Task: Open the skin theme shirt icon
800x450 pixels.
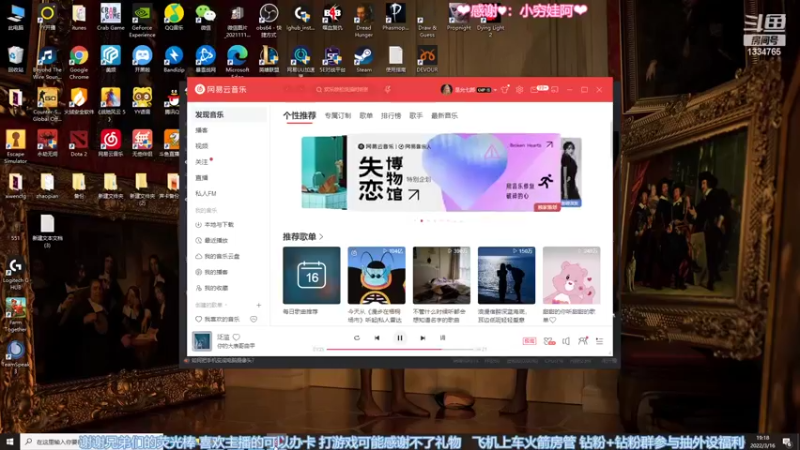Action: [505, 89]
